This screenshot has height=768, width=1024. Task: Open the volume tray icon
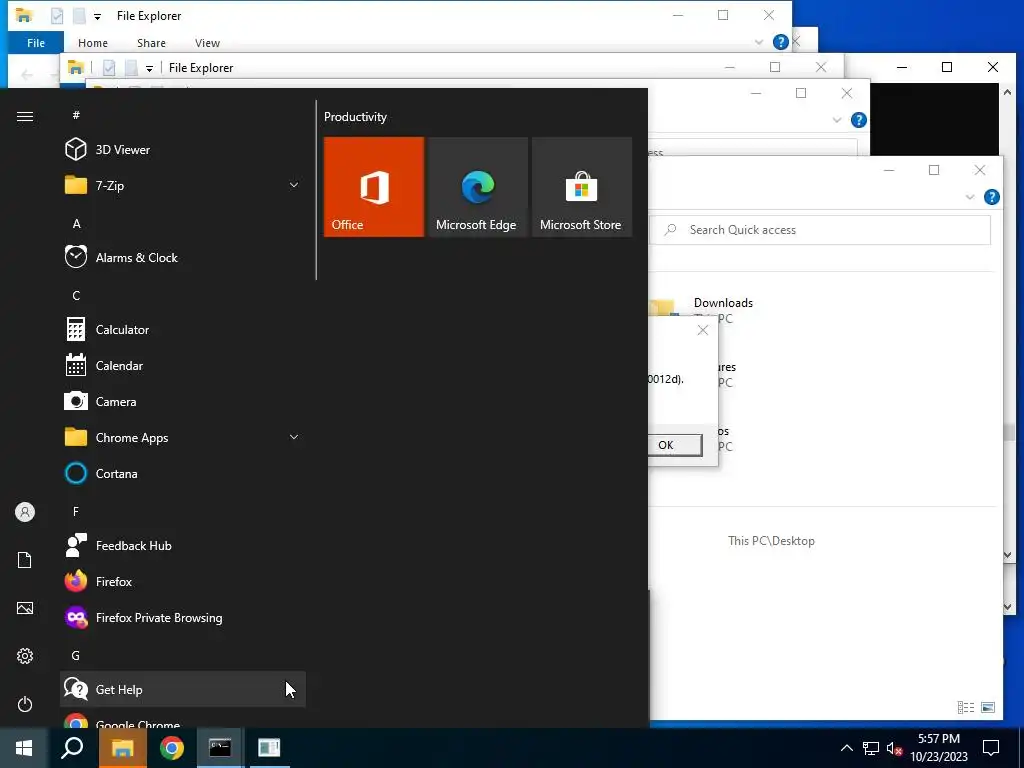click(894, 748)
